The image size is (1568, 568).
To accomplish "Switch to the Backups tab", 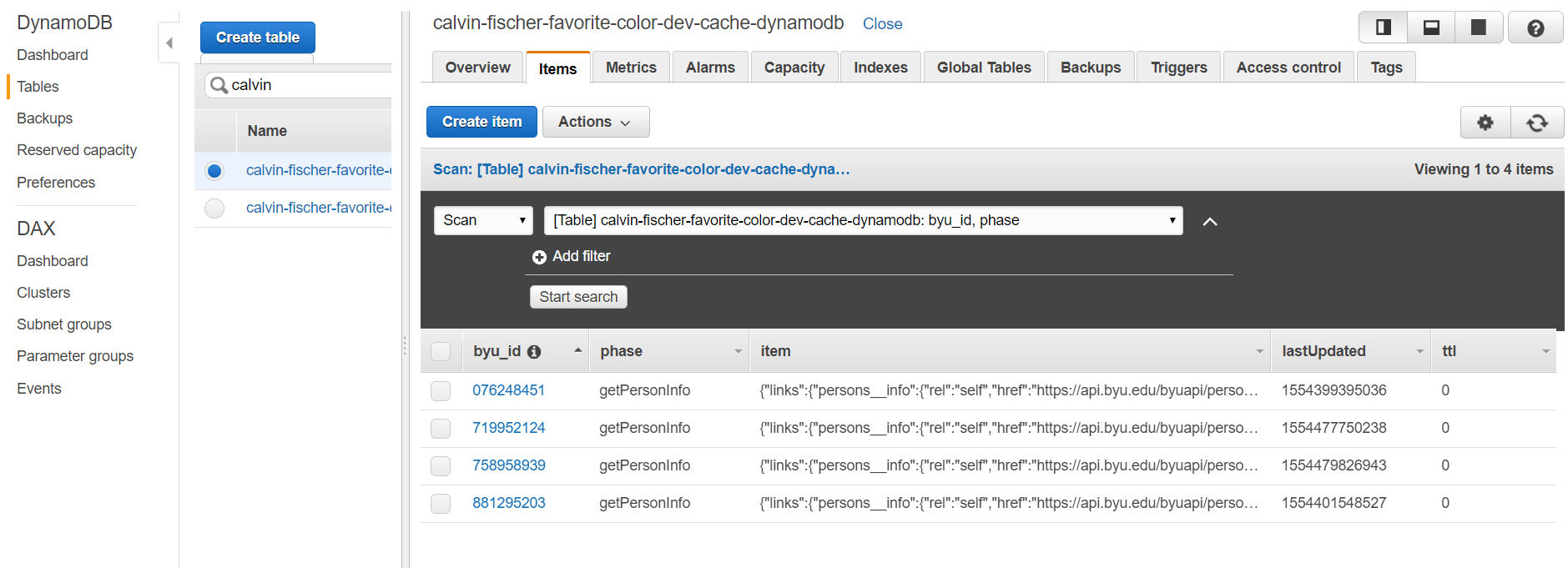I will pos(1091,68).
